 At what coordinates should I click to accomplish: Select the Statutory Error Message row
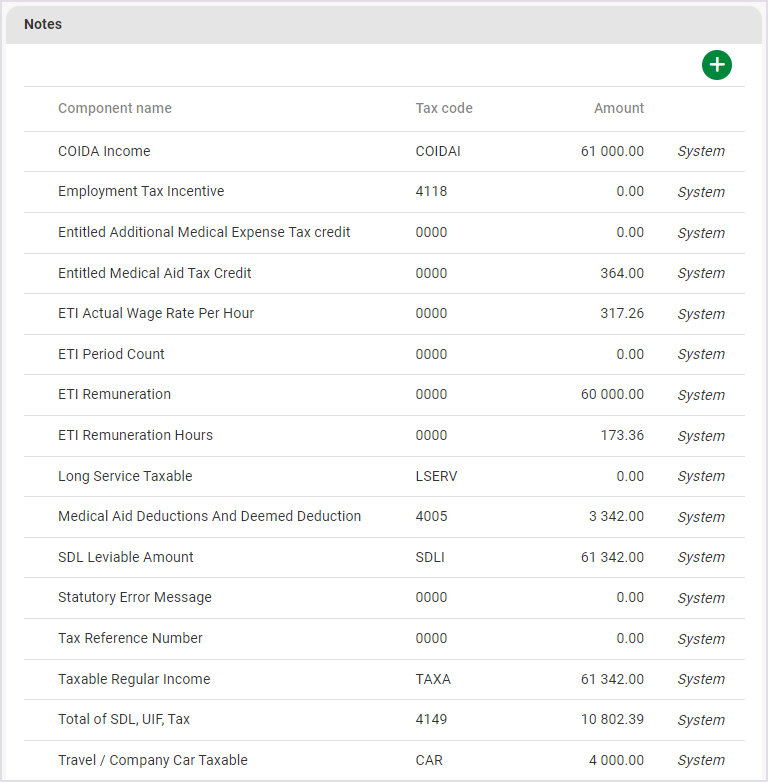click(135, 597)
